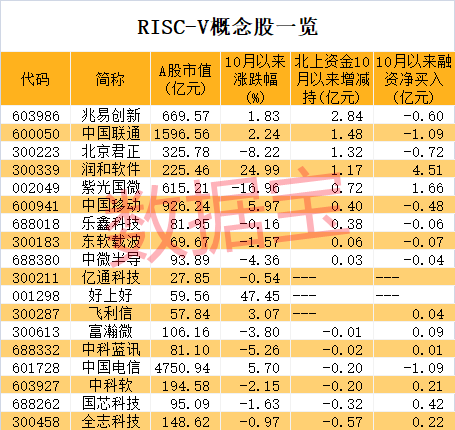Click the name 富瀚微
Screen dimensions: 455x430
111,331
